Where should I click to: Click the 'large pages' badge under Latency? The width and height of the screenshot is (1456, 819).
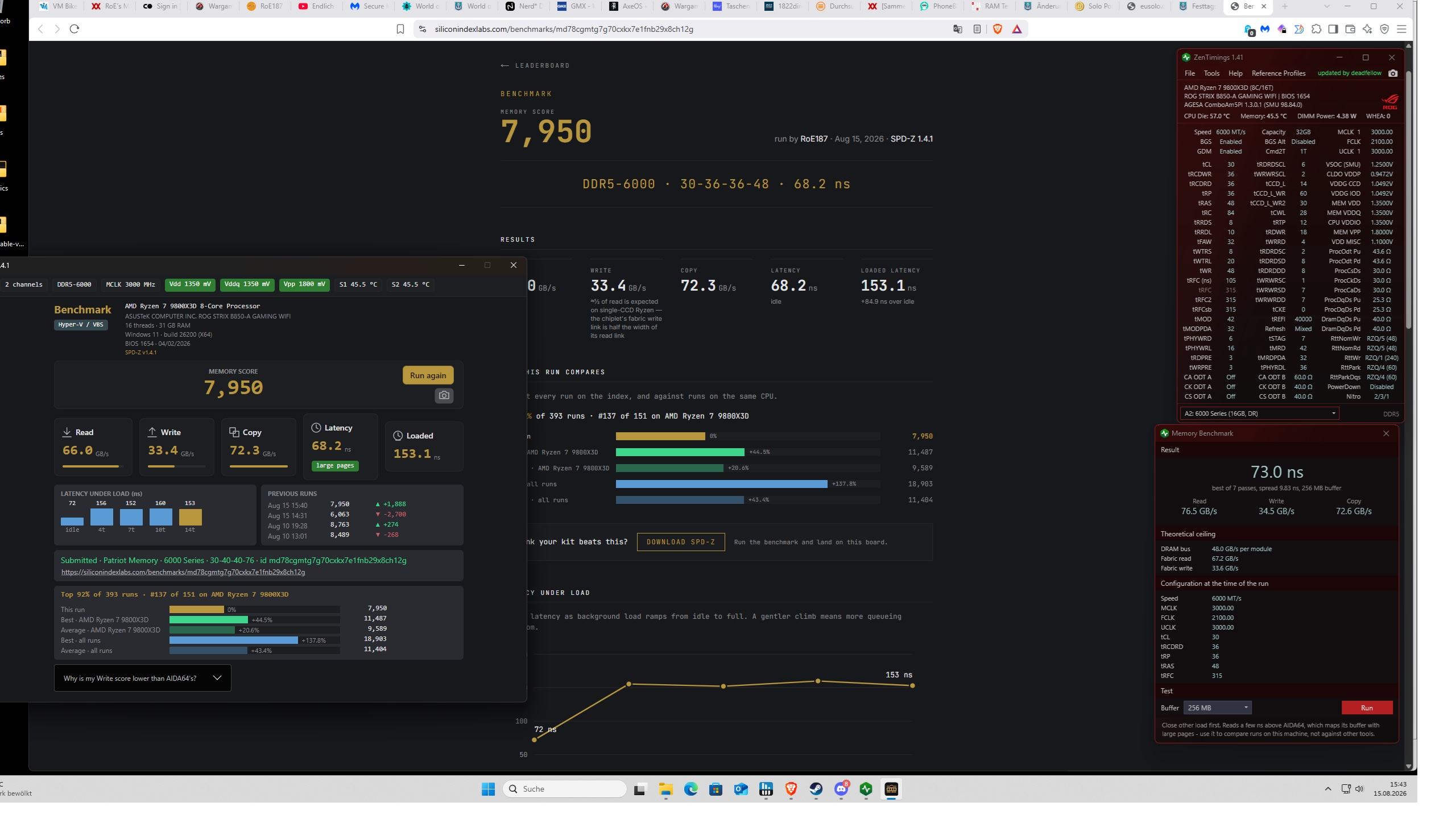(335, 466)
